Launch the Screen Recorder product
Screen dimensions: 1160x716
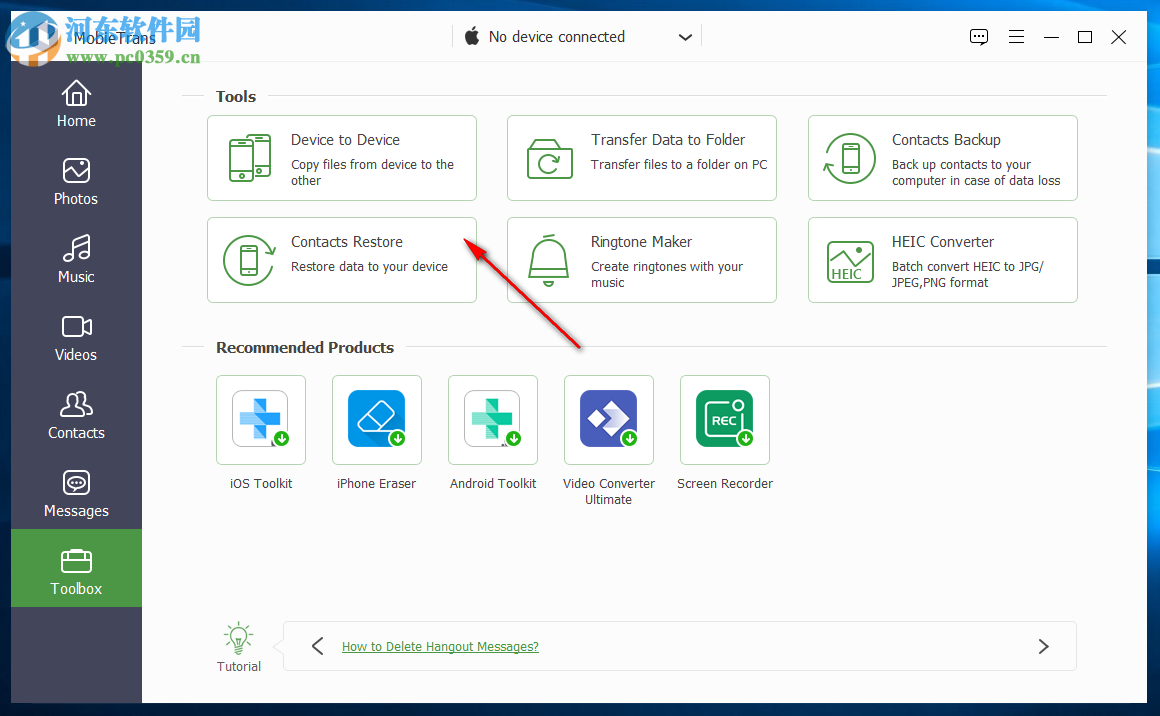click(725, 420)
